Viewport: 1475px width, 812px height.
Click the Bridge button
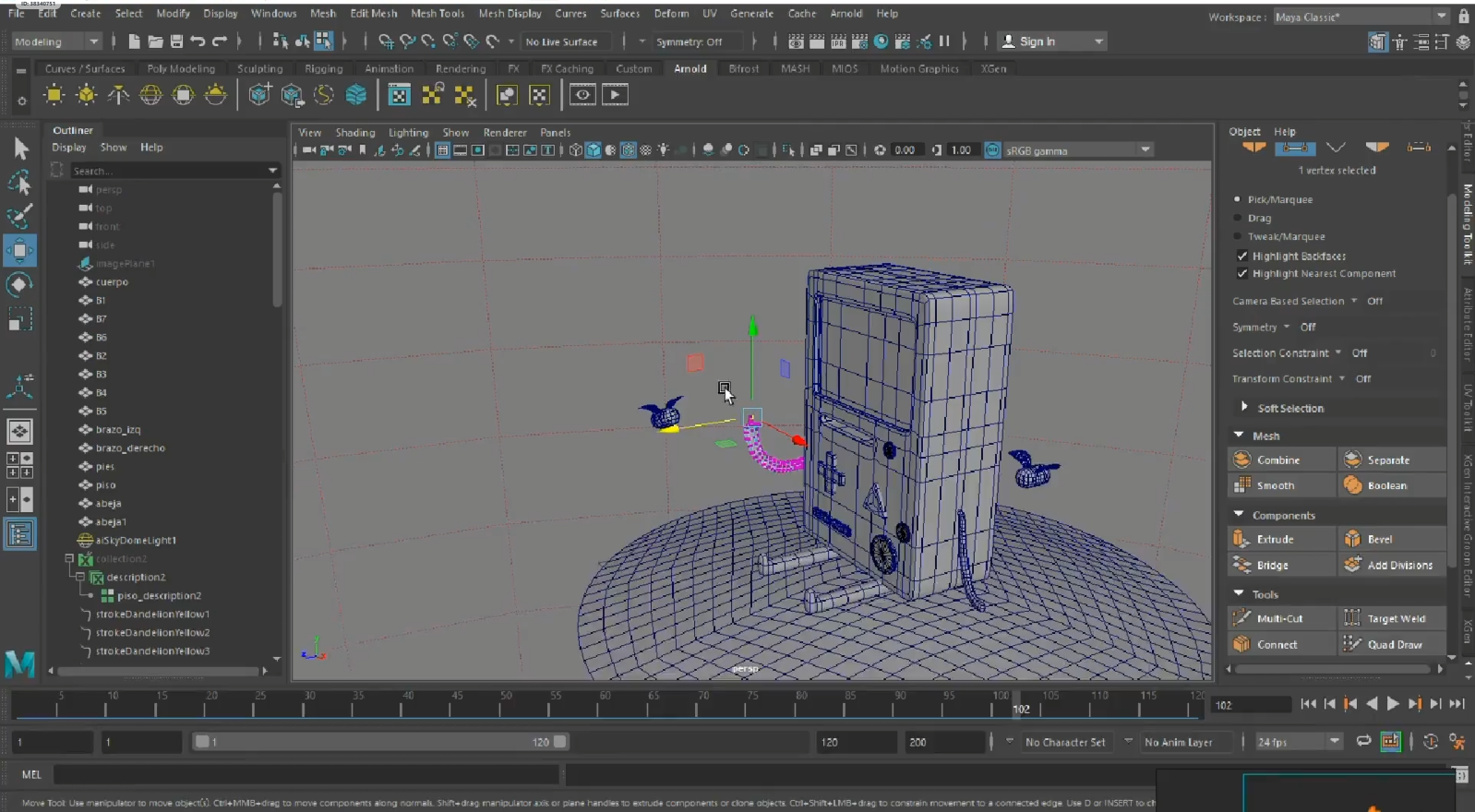pyautogui.click(x=1281, y=565)
